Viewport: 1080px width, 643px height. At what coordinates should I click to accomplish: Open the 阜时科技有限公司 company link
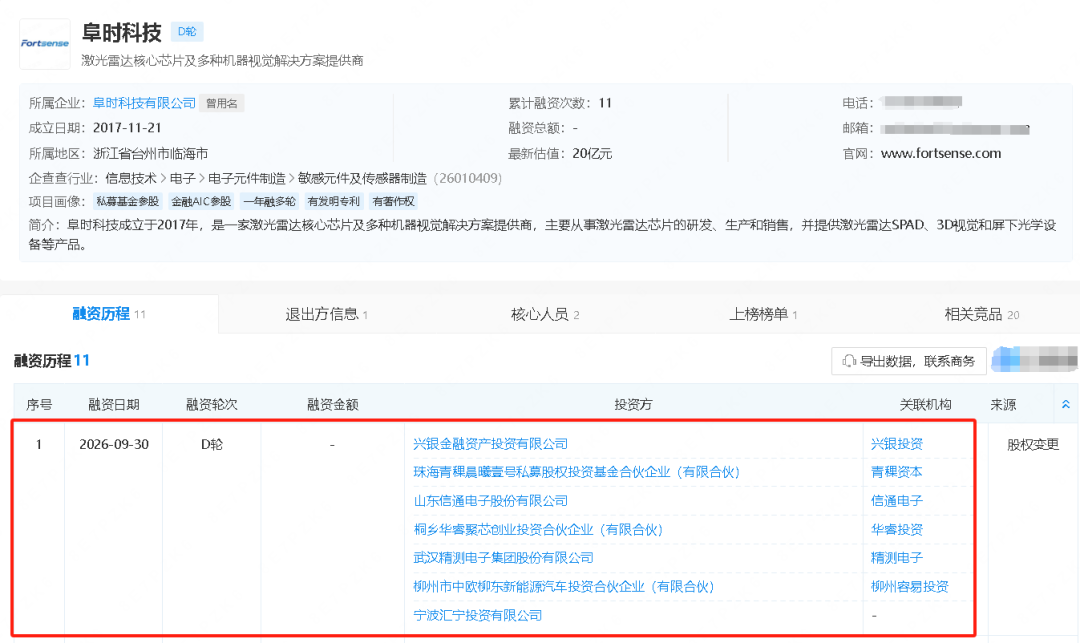click(x=145, y=103)
